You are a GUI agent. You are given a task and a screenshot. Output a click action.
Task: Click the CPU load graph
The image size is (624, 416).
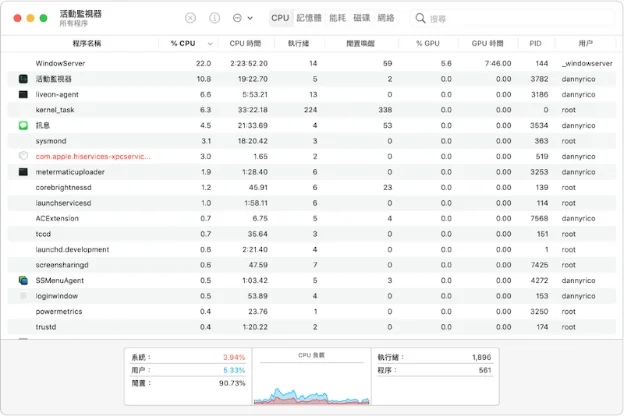(311, 383)
